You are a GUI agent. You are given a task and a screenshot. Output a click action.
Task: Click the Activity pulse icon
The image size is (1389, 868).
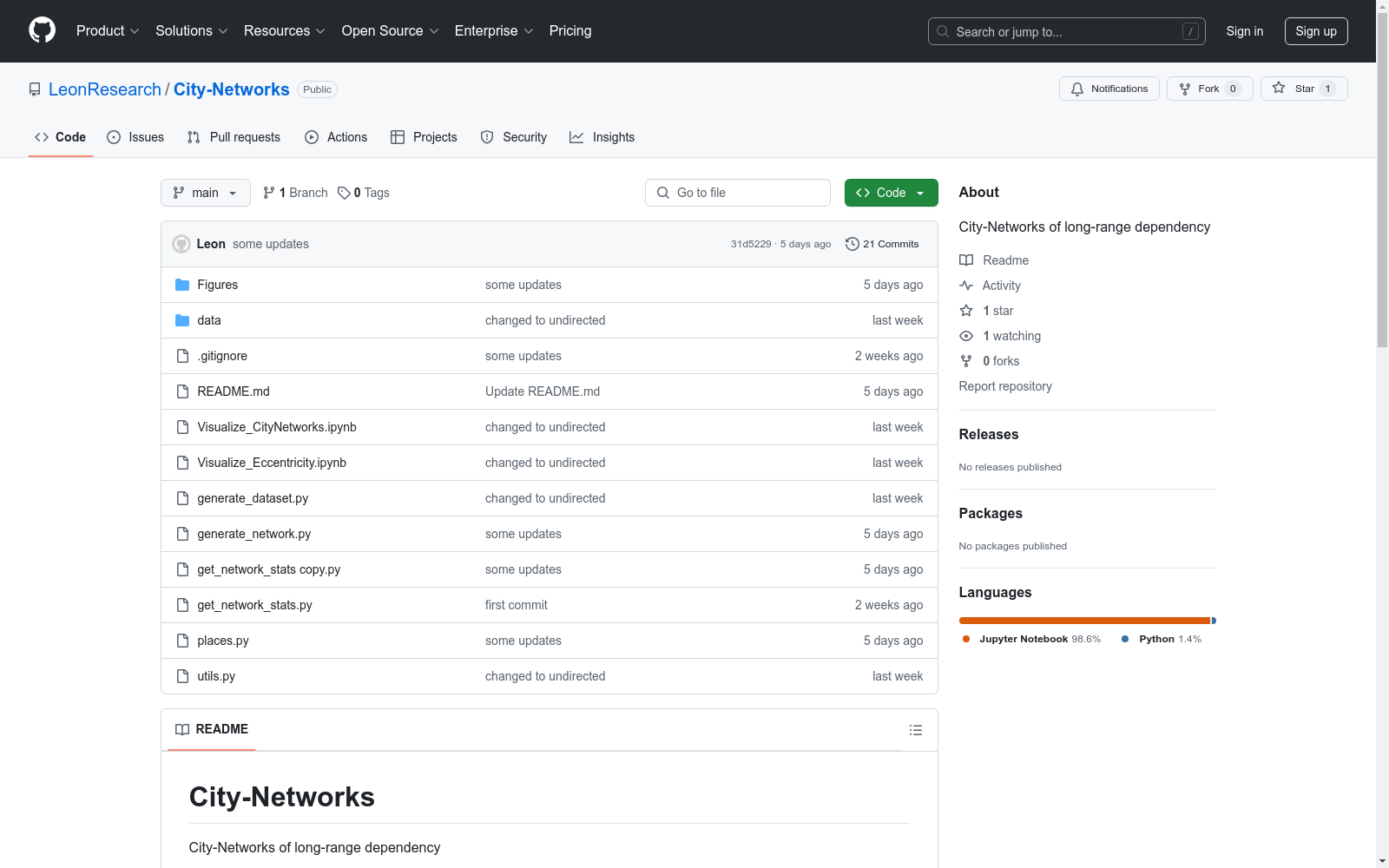tap(966, 286)
